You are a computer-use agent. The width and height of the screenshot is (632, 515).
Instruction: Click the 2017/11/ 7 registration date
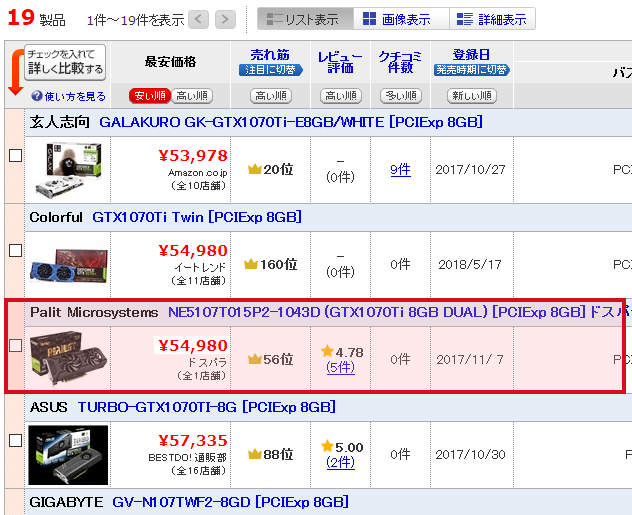click(x=470, y=359)
